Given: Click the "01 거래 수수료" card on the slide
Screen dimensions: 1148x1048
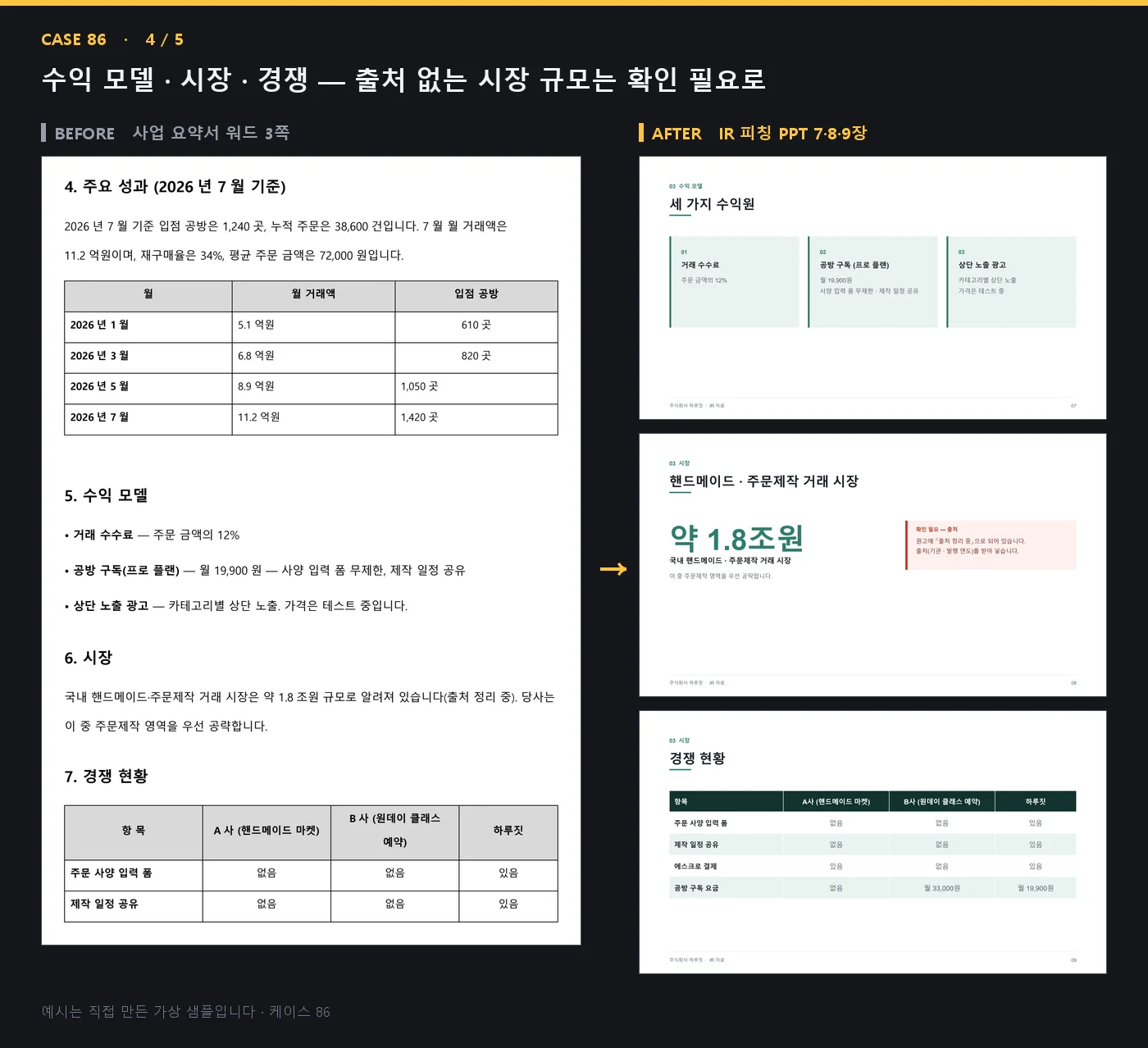Looking at the screenshot, I should click(734, 282).
